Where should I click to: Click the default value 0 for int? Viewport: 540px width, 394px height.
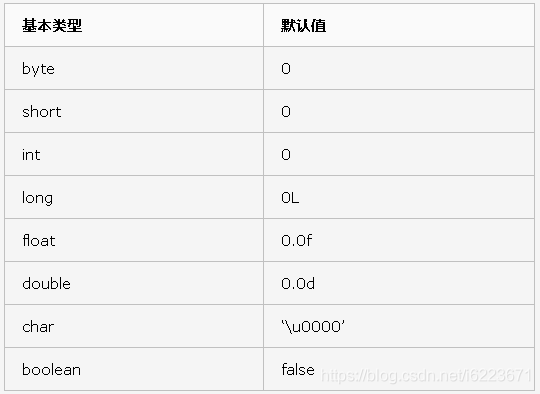point(286,155)
